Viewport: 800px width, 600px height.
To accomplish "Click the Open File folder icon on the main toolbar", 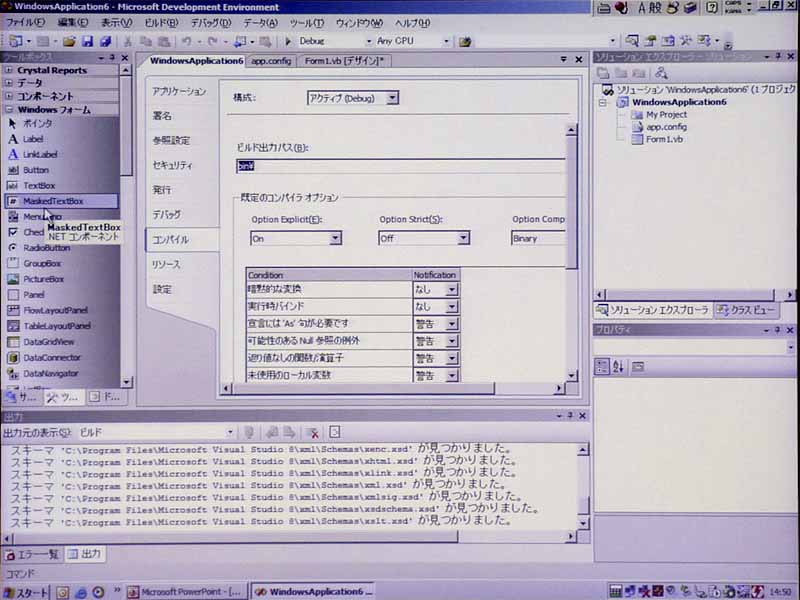I will tap(69, 41).
